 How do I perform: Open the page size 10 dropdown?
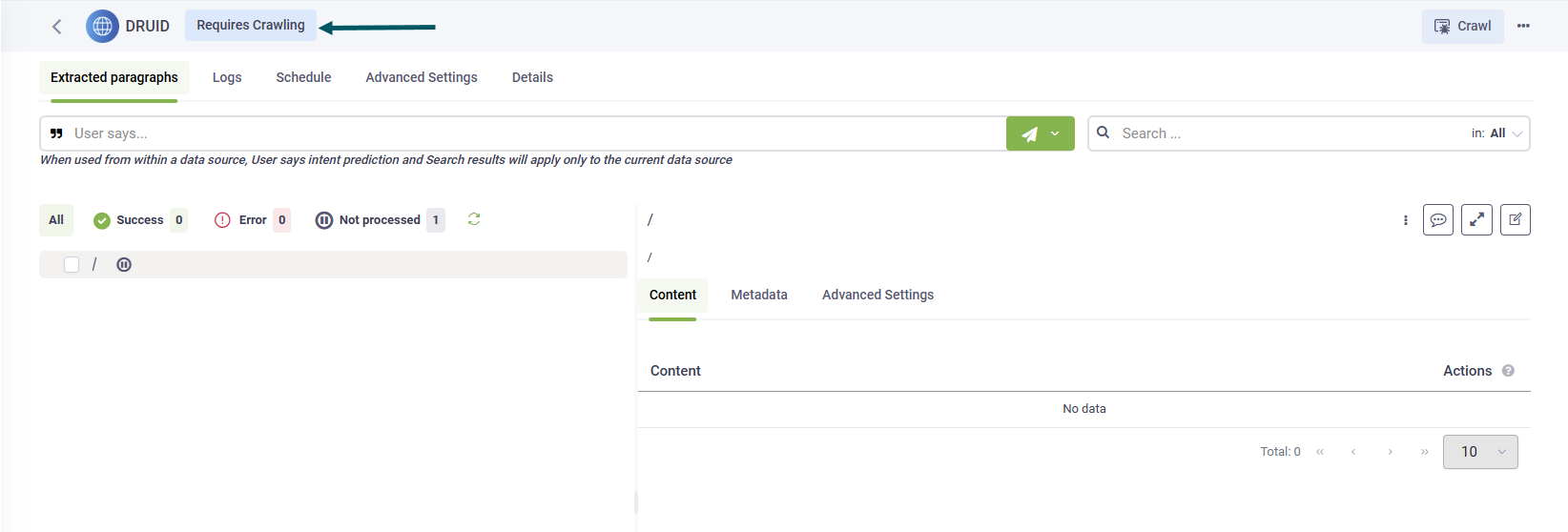pos(1479,452)
